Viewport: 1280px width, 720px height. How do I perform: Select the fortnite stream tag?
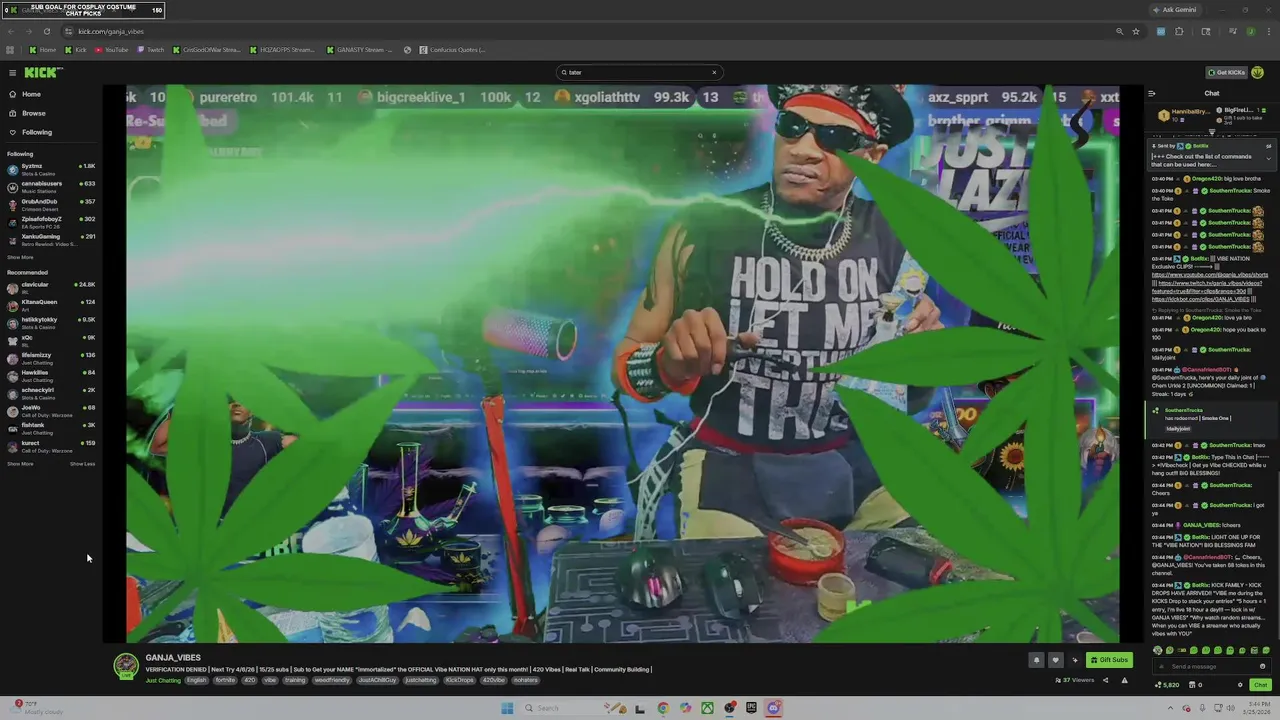tap(225, 680)
